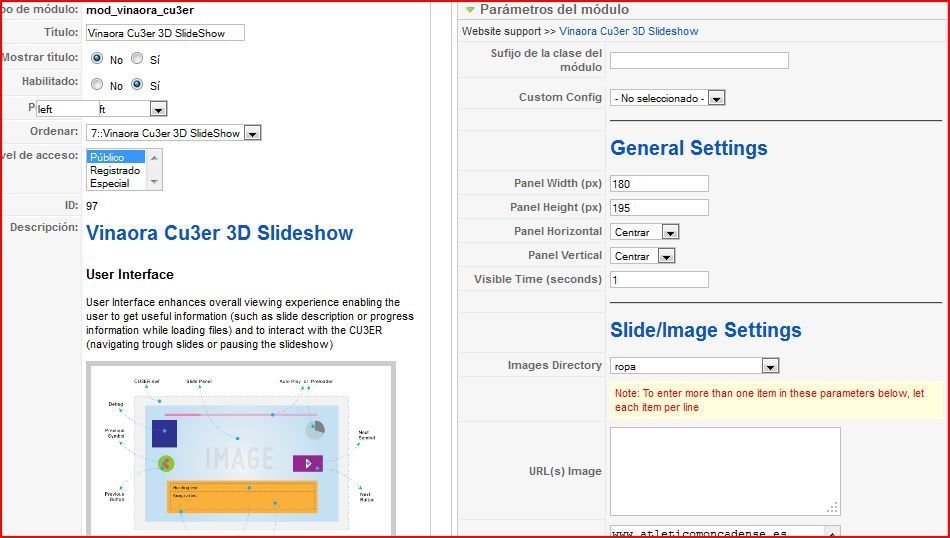Click the Sufijo de la clase del módulo field
The height and width of the screenshot is (538, 950).
click(x=699, y=60)
